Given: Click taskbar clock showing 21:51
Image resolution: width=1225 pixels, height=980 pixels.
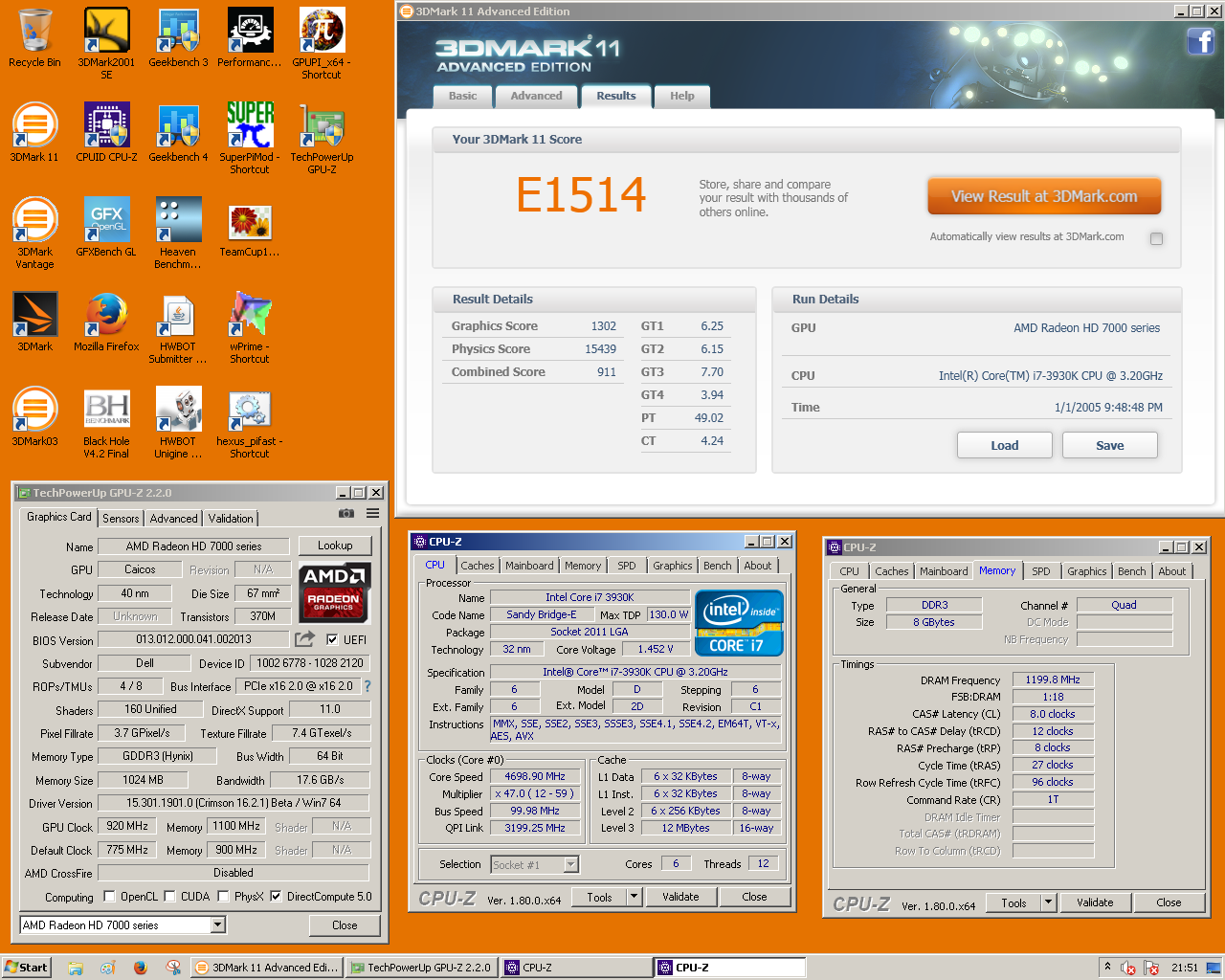Looking at the screenshot, I should (x=1184, y=968).
